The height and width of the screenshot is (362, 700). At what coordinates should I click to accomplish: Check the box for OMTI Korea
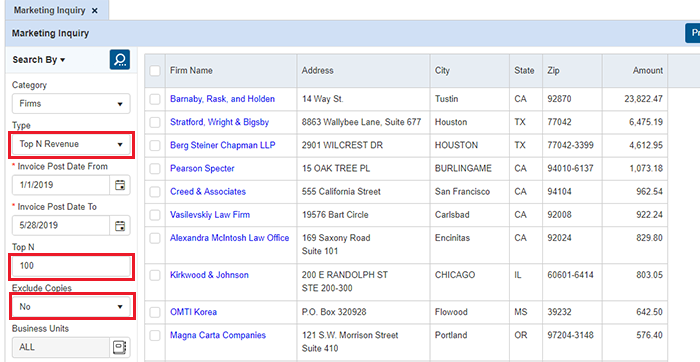155,312
